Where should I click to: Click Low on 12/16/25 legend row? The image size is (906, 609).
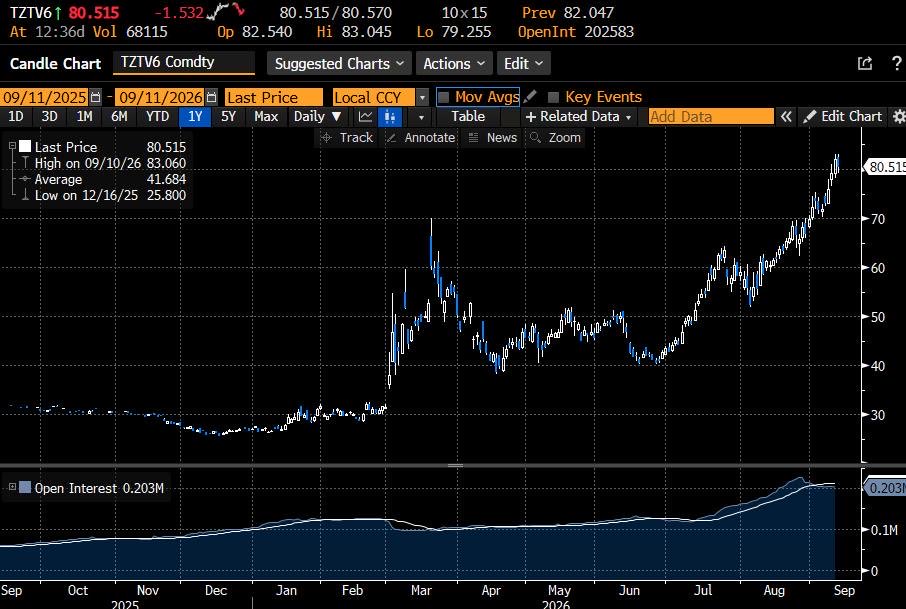[x=104, y=195]
